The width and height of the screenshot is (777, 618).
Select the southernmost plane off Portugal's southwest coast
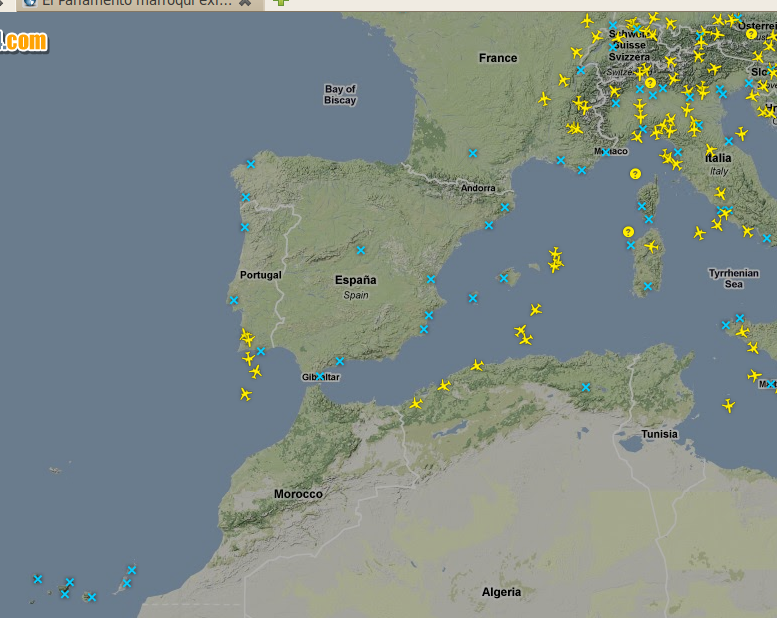(x=245, y=394)
